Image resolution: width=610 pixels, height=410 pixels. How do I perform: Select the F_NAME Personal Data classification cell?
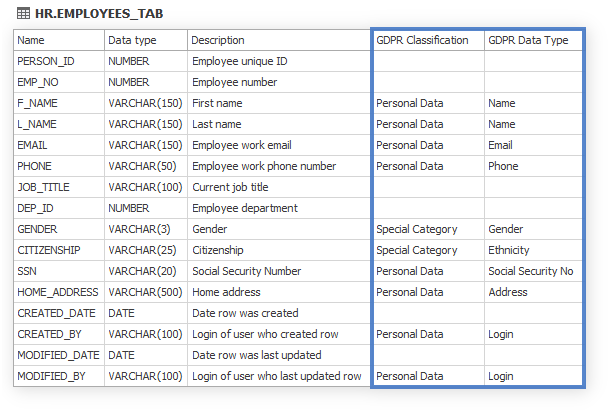point(428,103)
